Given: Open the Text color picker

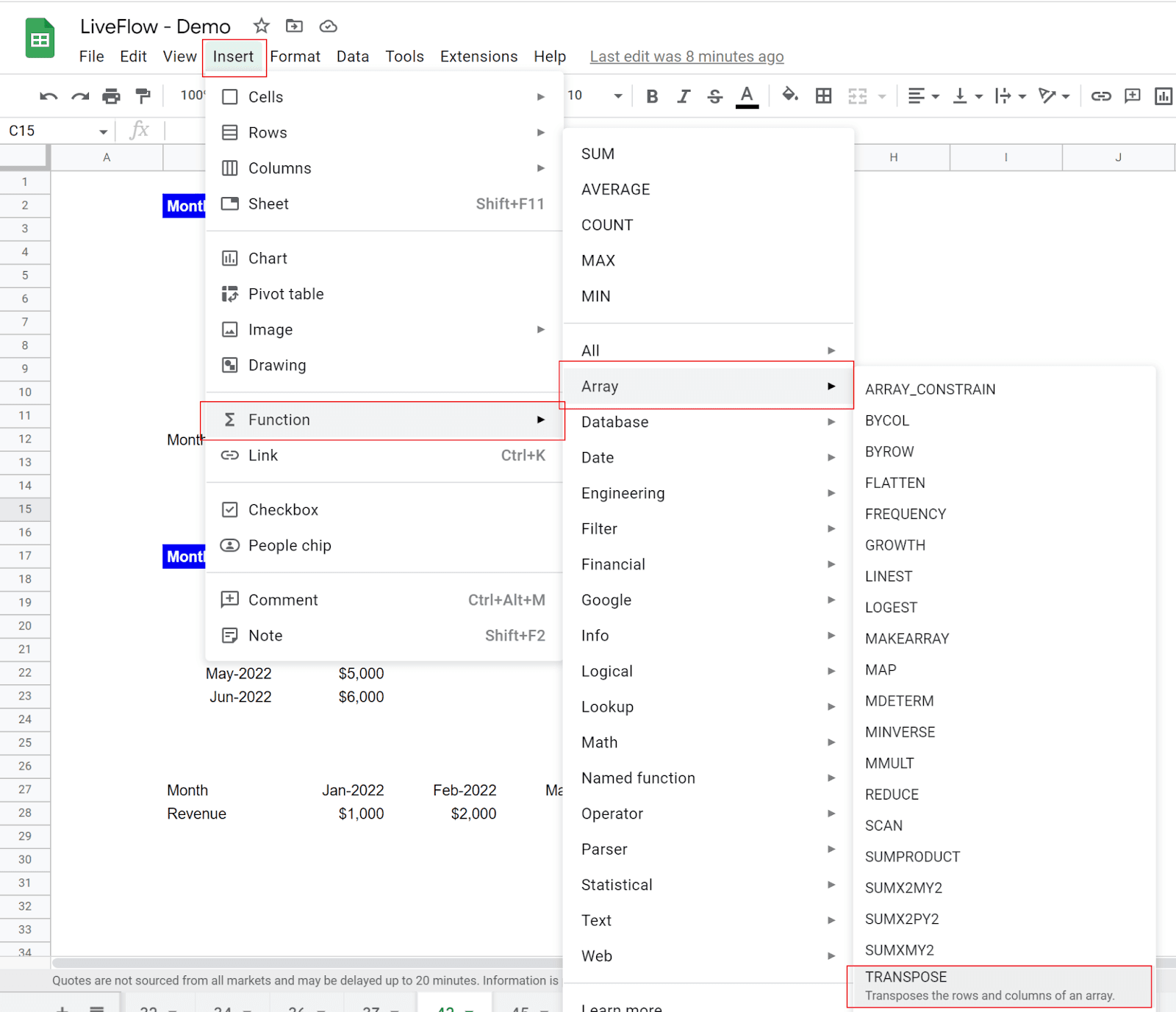Looking at the screenshot, I should 747,96.
